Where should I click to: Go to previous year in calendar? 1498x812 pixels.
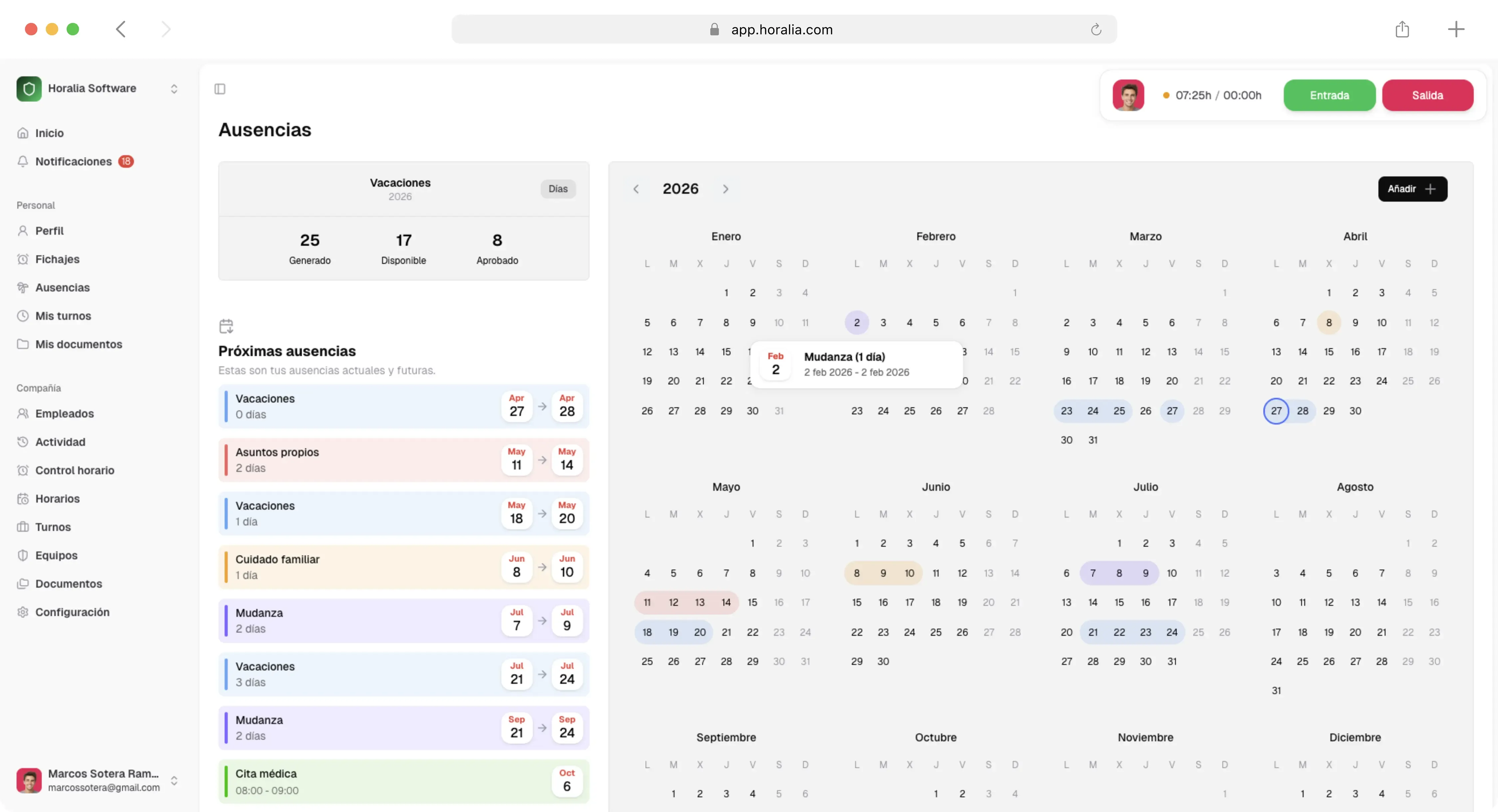636,189
